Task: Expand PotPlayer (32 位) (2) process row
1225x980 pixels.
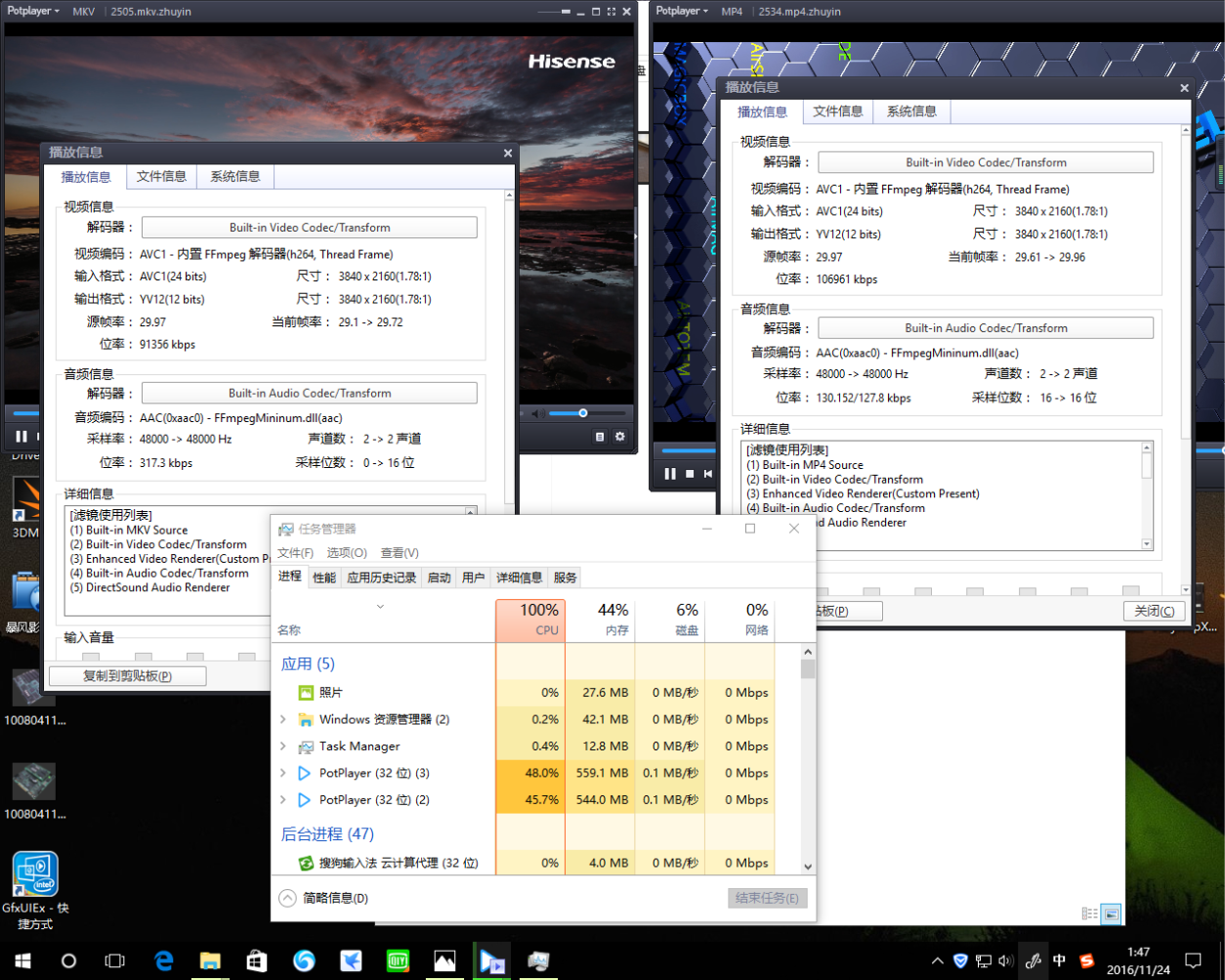Action: pos(283,799)
